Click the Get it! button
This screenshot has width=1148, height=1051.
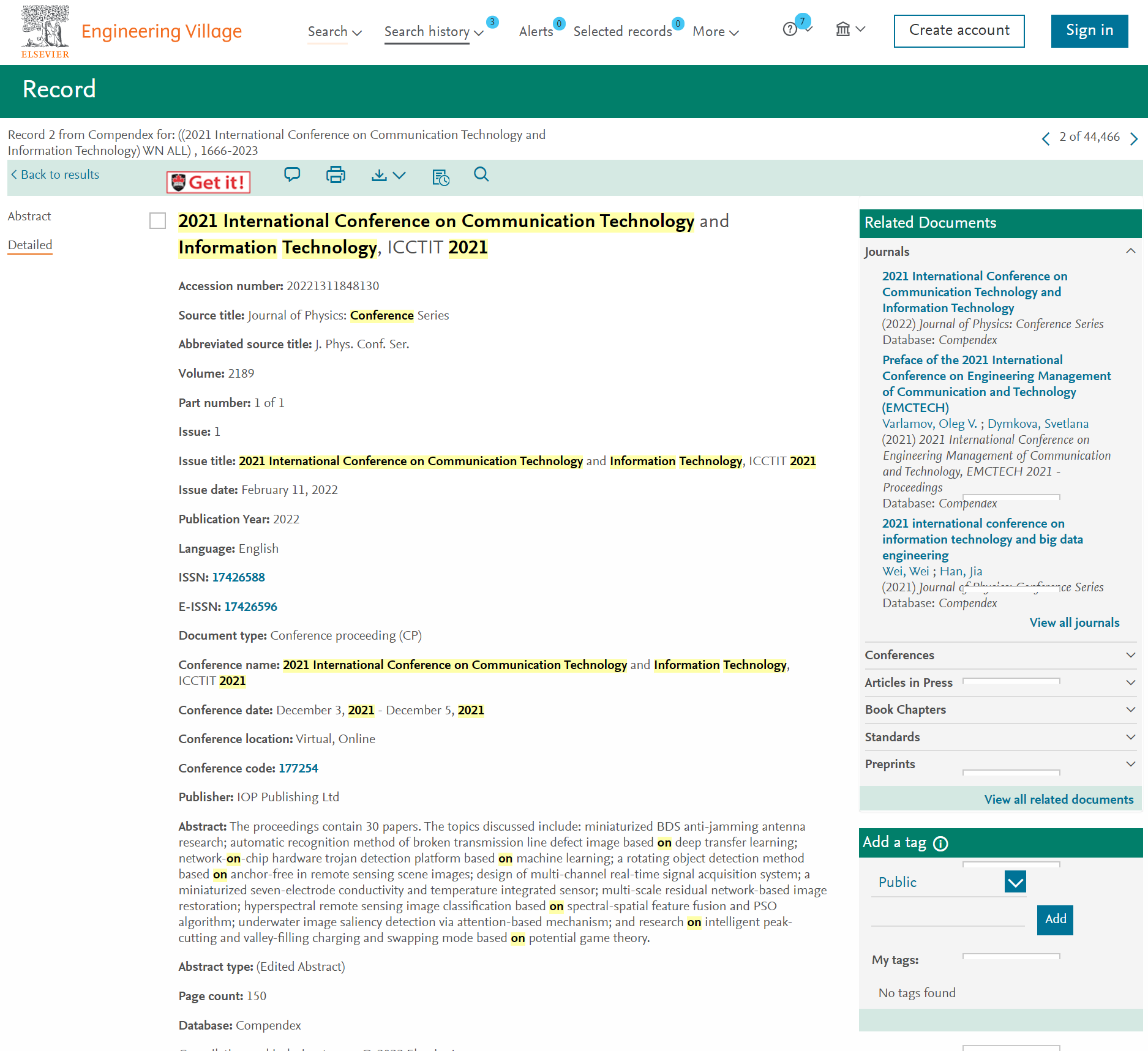[x=209, y=182]
